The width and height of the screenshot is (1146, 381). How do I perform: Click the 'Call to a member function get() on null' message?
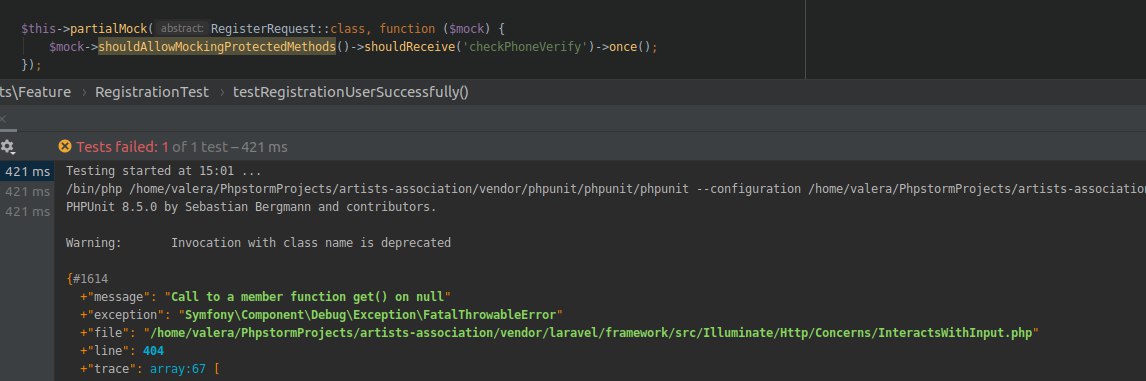point(308,297)
